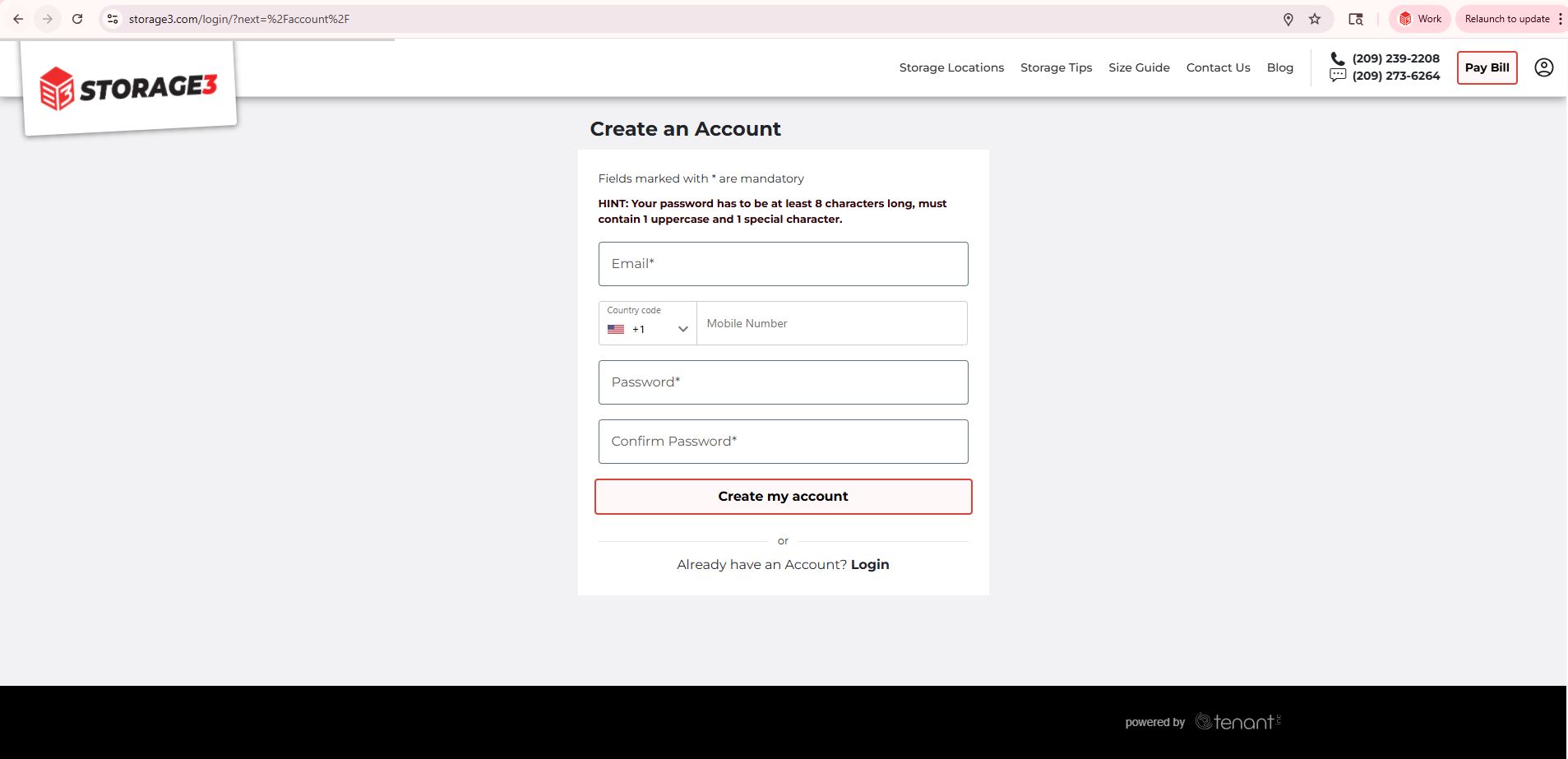Go to the Size Guide page
Image resolution: width=1568 pixels, height=759 pixels.
point(1139,67)
